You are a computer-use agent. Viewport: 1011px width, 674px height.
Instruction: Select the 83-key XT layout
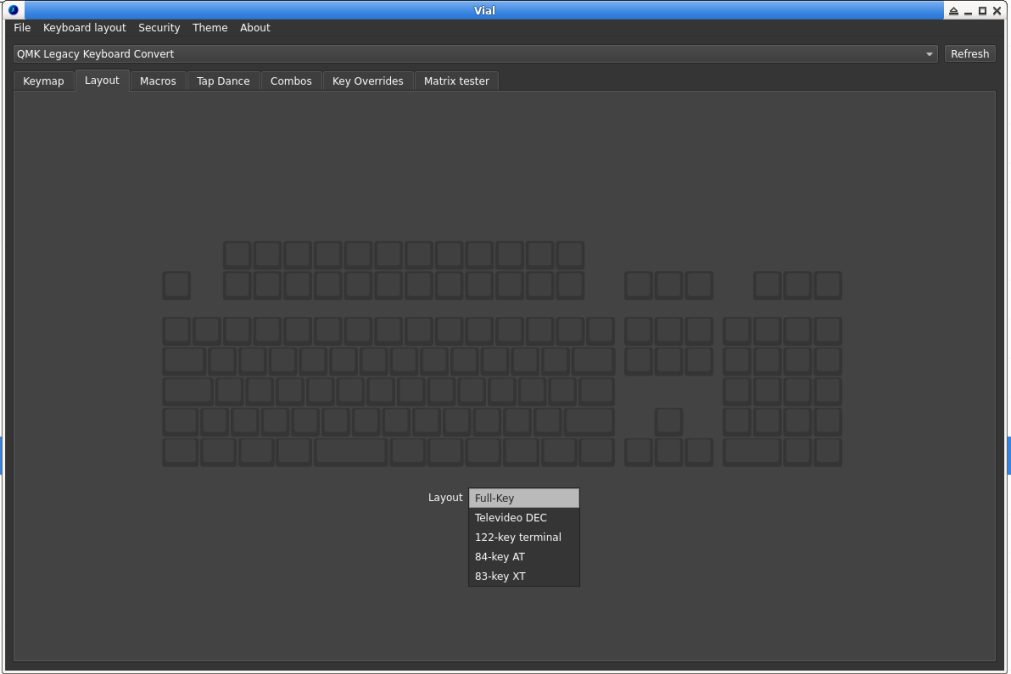[x=523, y=575]
